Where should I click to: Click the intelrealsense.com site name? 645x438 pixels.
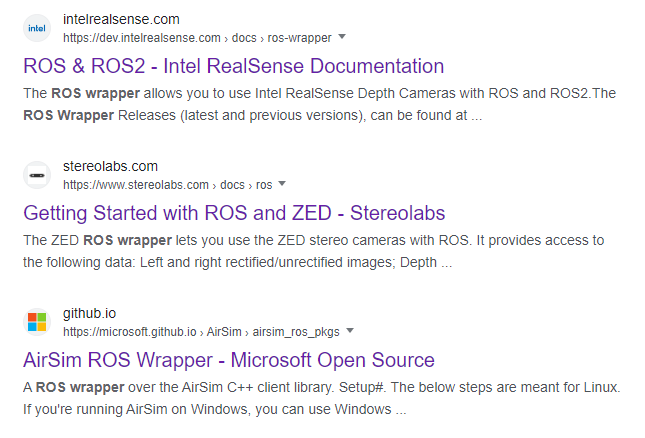point(121,19)
